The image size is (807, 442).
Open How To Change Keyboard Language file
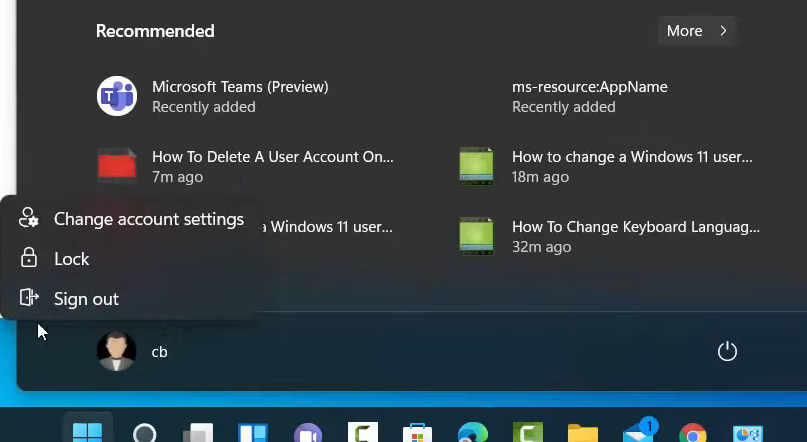(x=635, y=236)
